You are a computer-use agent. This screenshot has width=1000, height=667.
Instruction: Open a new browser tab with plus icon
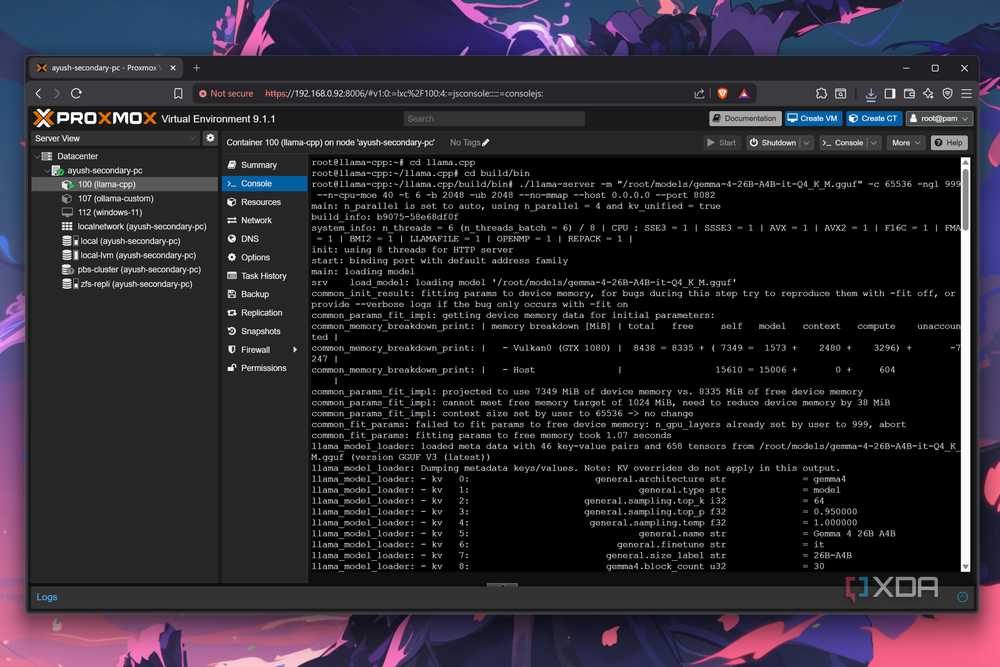[x=196, y=68]
